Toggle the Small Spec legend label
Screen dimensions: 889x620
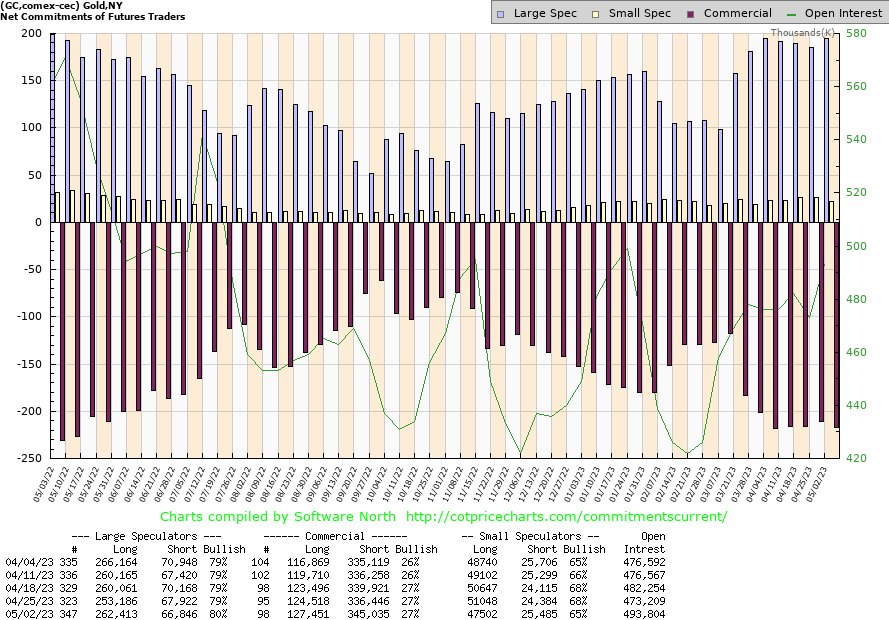[638, 13]
